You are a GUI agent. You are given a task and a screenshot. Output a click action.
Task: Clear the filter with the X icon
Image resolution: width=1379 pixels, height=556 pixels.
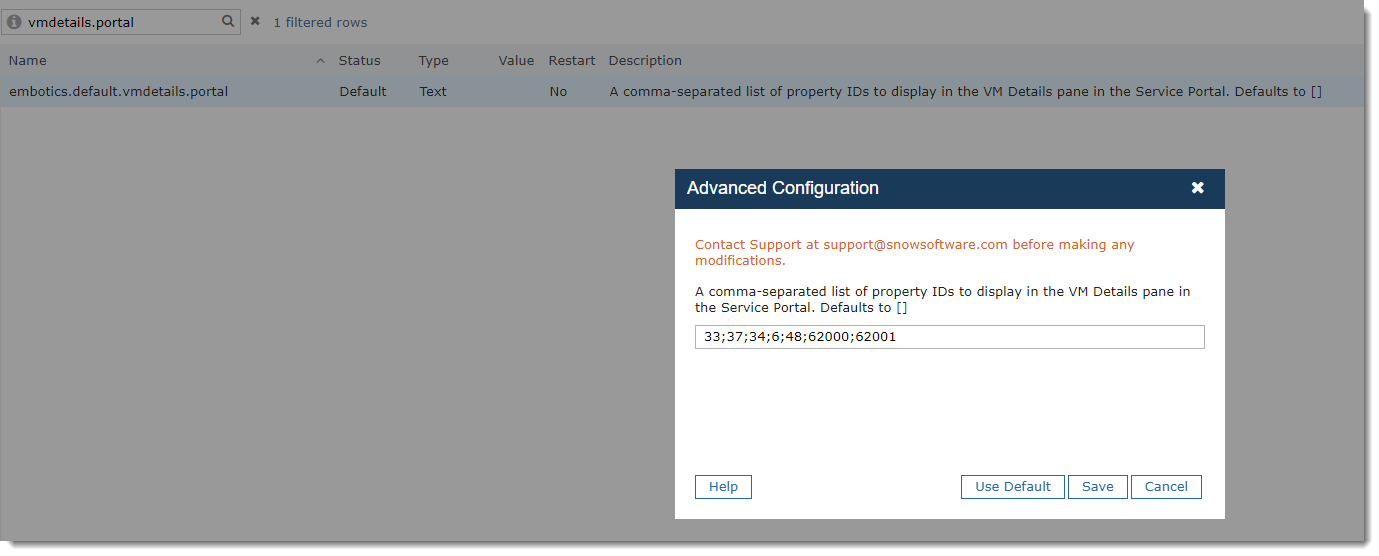tap(255, 21)
